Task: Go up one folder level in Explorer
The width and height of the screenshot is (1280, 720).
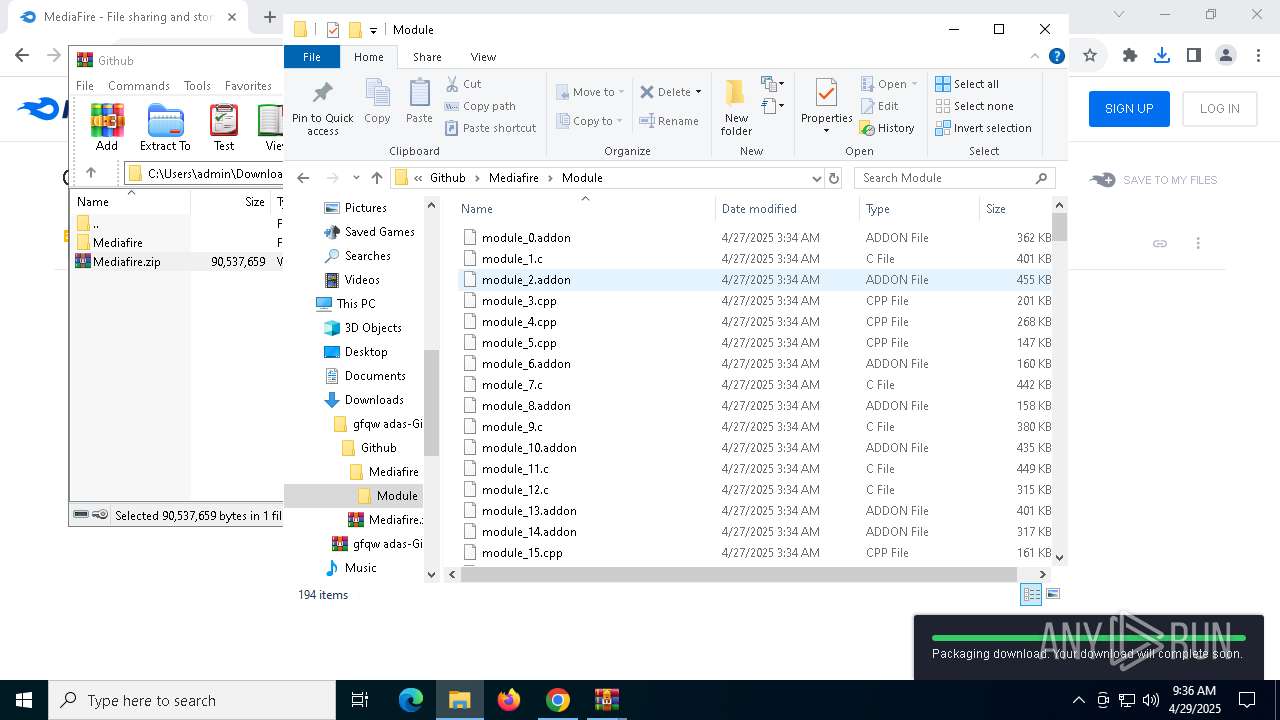Action: (376, 178)
